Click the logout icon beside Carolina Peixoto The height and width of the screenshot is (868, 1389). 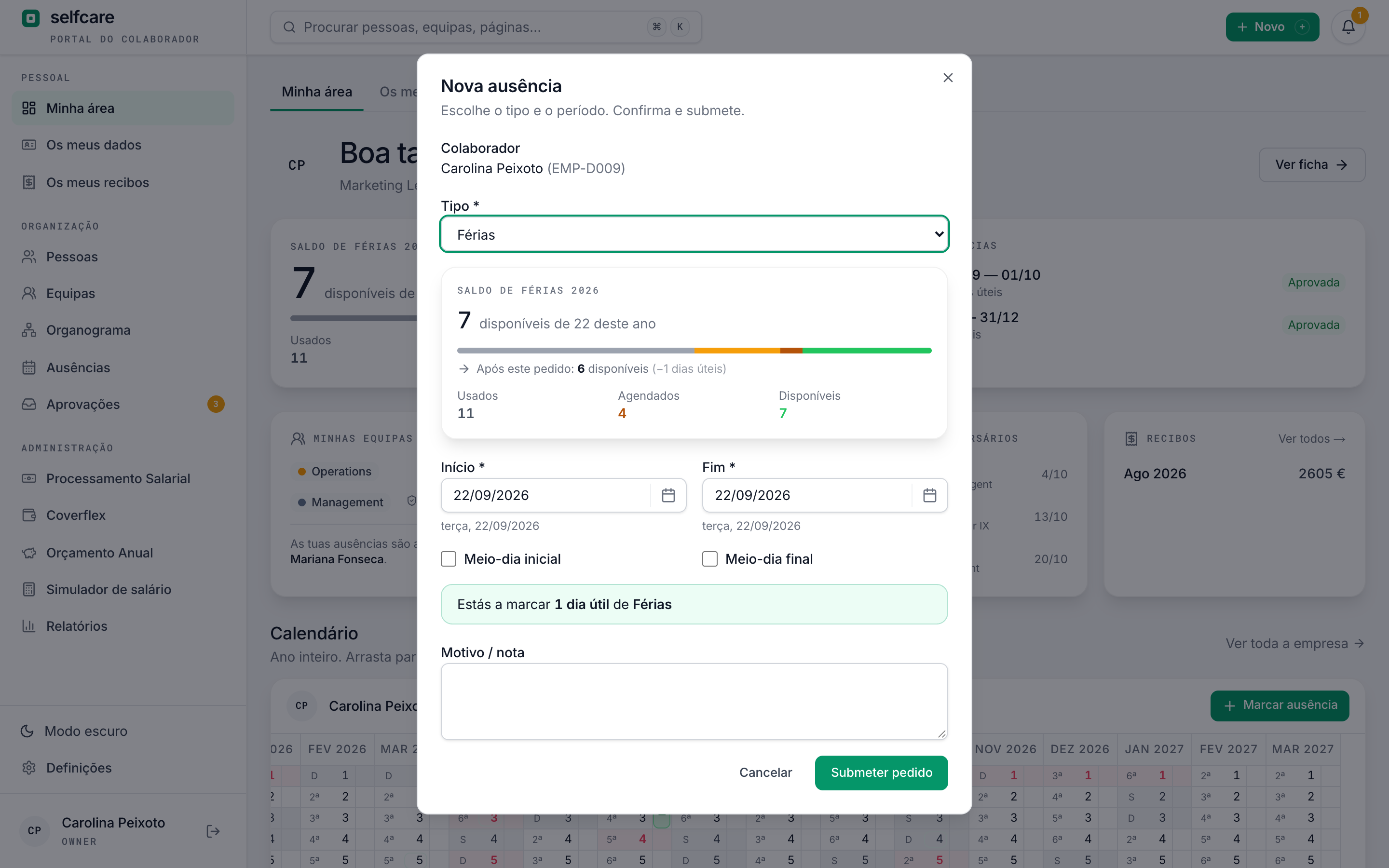pos(213,831)
